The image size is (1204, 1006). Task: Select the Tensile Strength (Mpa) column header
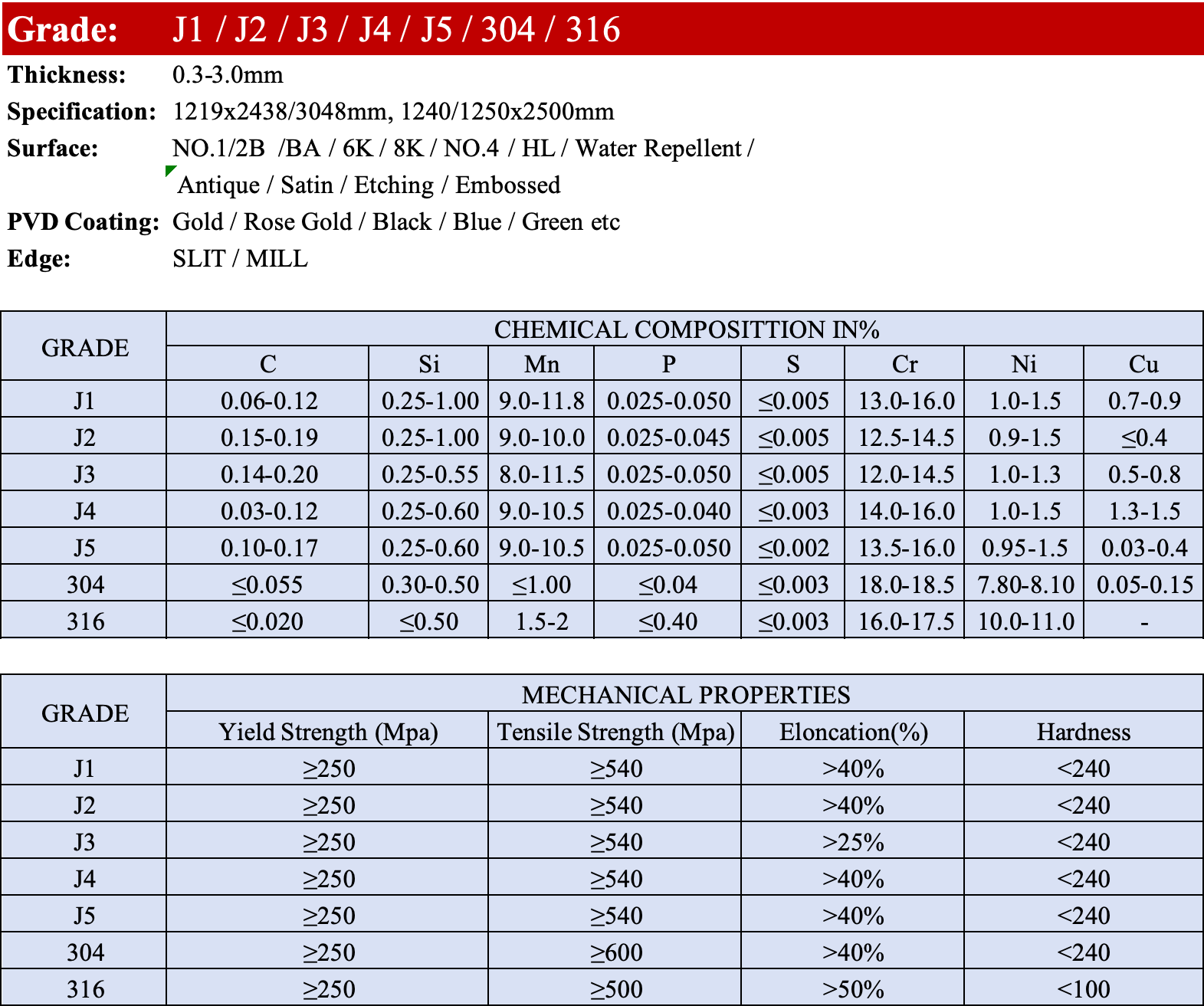click(615, 732)
